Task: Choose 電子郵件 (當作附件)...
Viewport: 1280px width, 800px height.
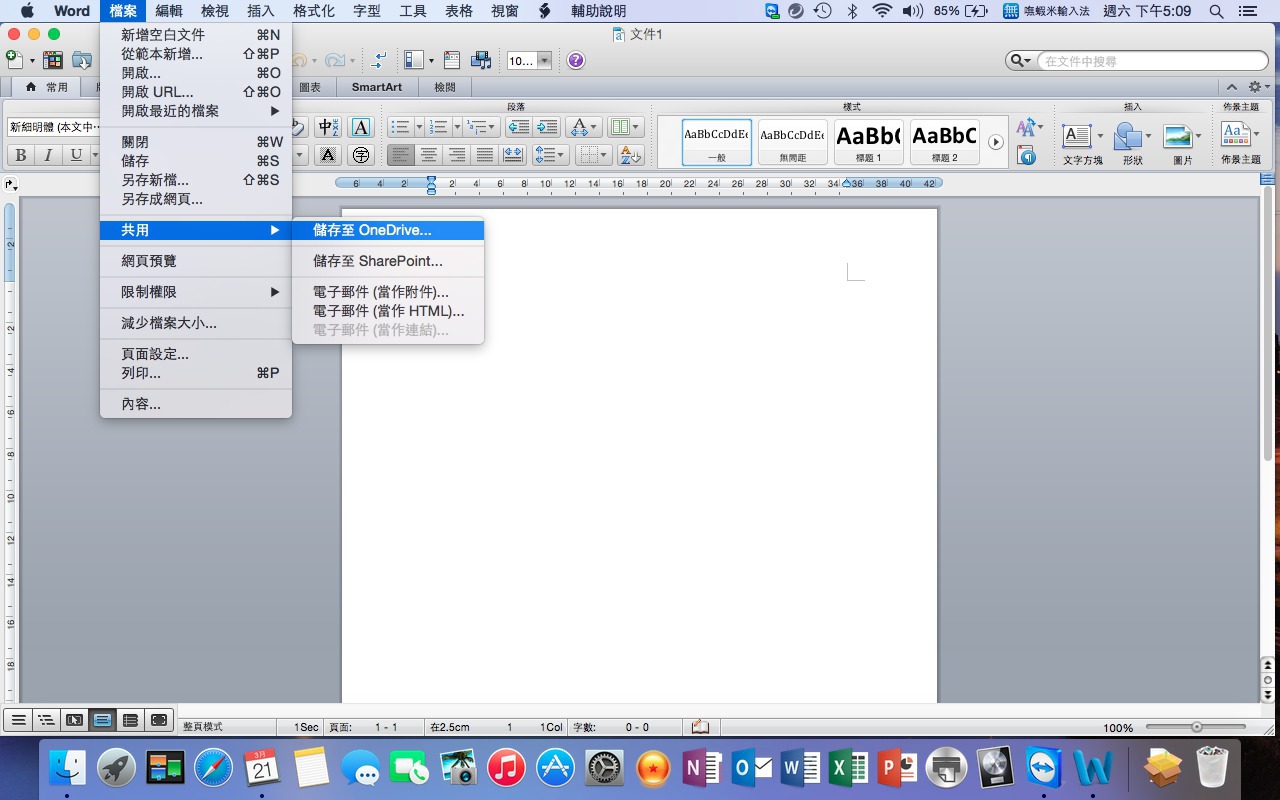Action: 388,292
